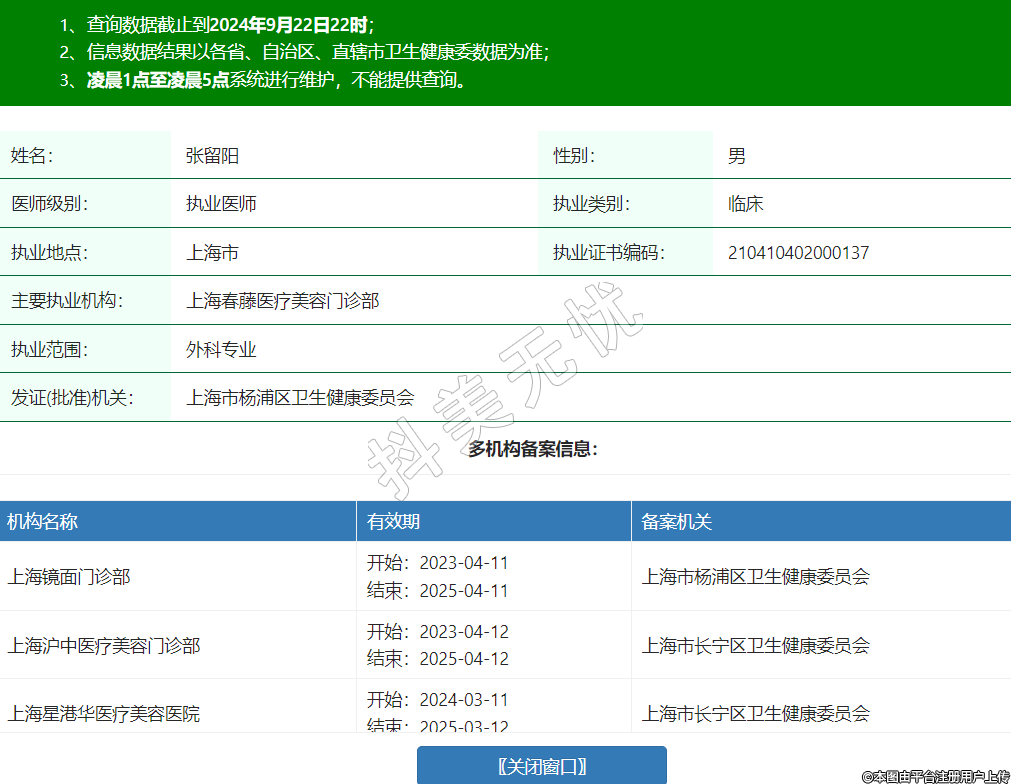Image resolution: width=1011 pixels, height=784 pixels.
Task: Select the 有效期 column header
Action: click(x=393, y=521)
